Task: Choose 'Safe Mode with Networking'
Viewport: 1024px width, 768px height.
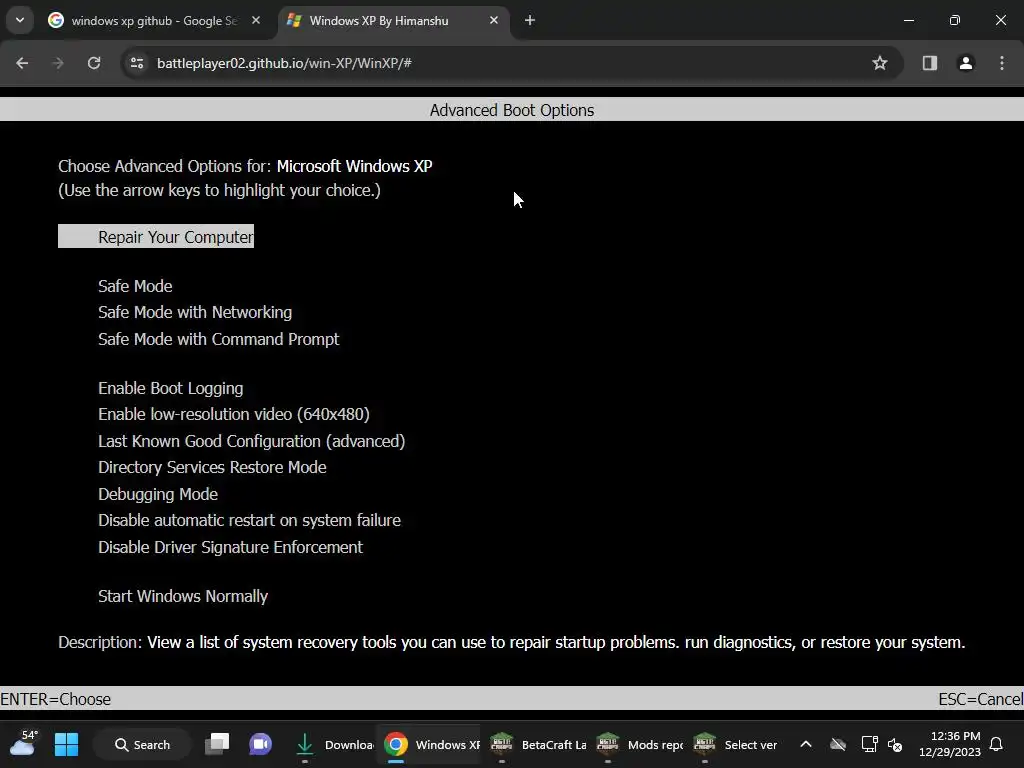Action: (195, 313)
